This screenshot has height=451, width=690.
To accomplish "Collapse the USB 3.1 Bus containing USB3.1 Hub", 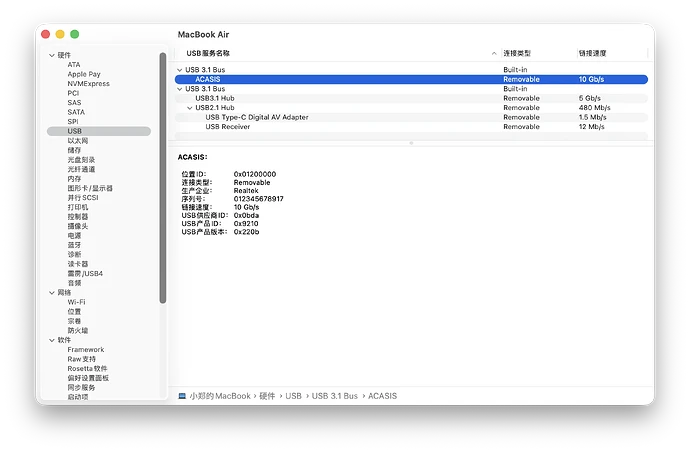I will [180, 89].
